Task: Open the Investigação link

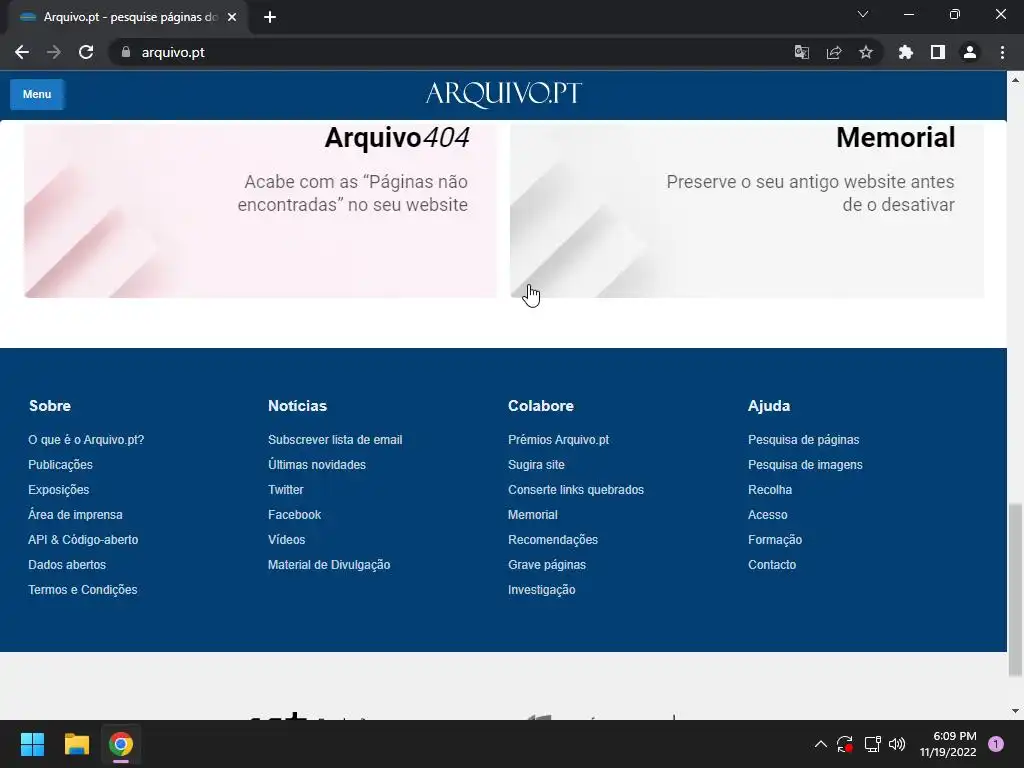Action: tap(541, 589)
